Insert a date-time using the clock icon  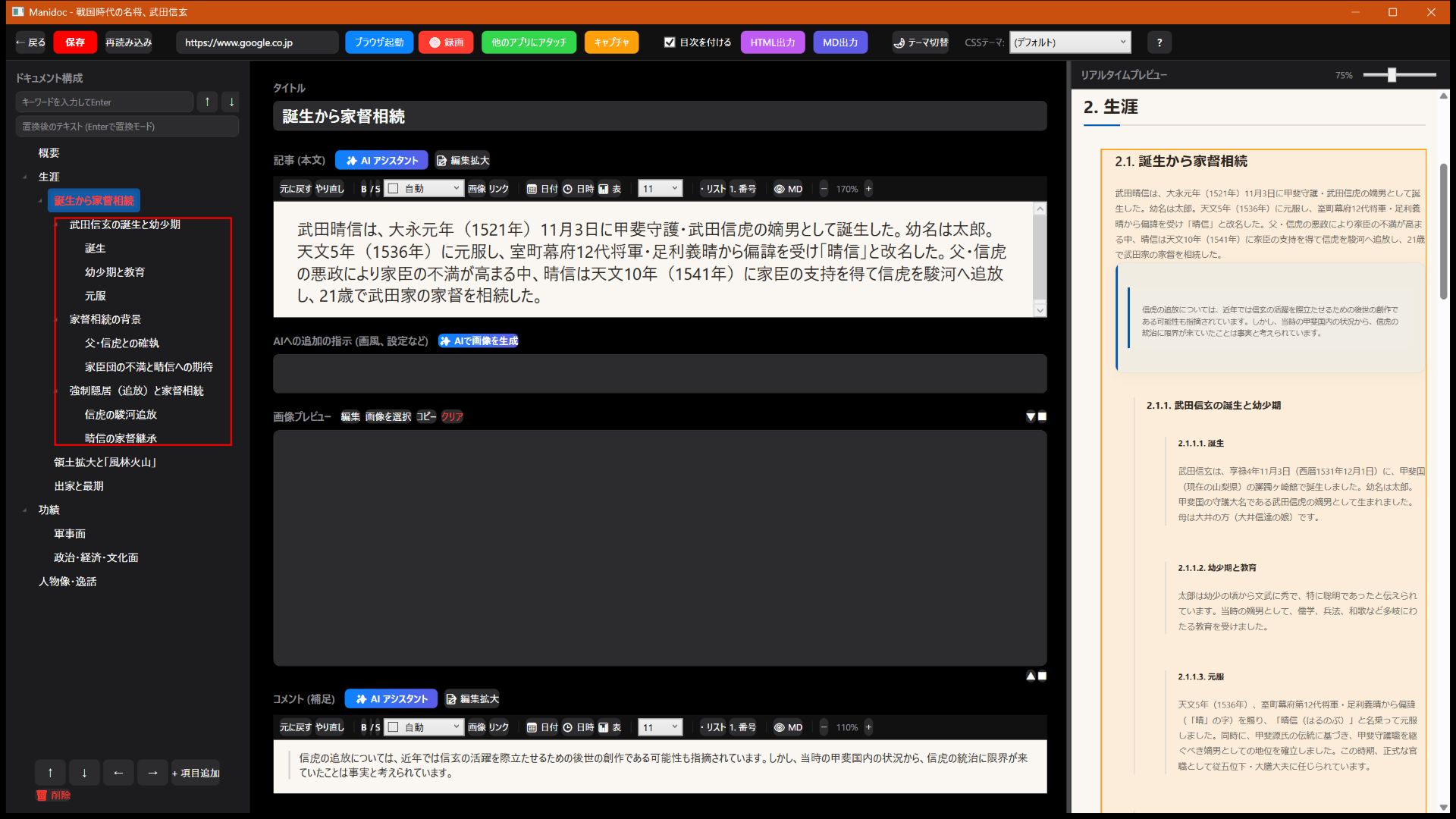pyautogui.click(x=567, y=189)
